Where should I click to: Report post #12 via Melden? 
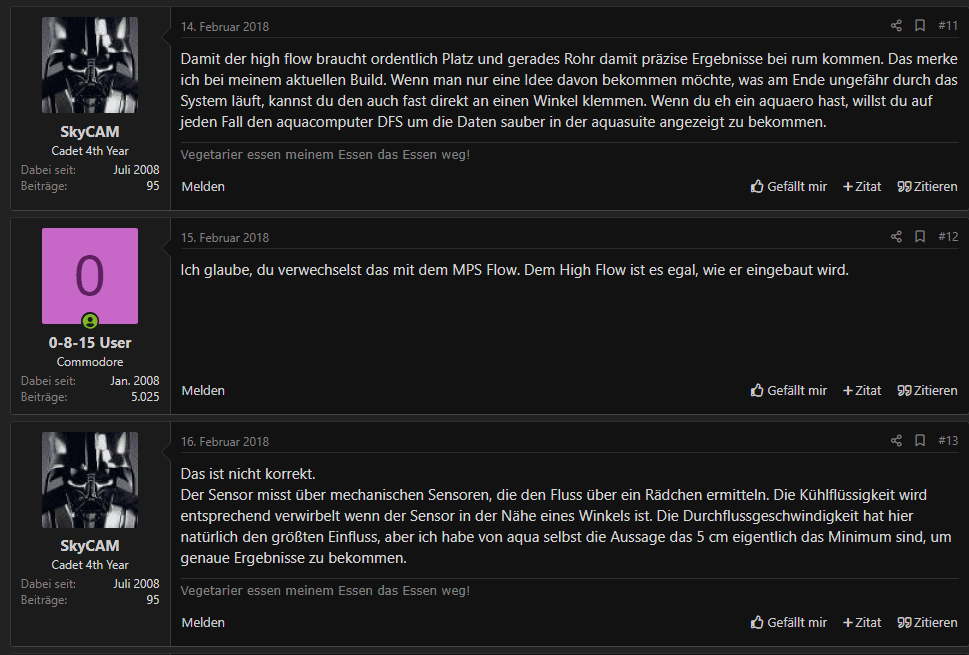click(203, 391)
